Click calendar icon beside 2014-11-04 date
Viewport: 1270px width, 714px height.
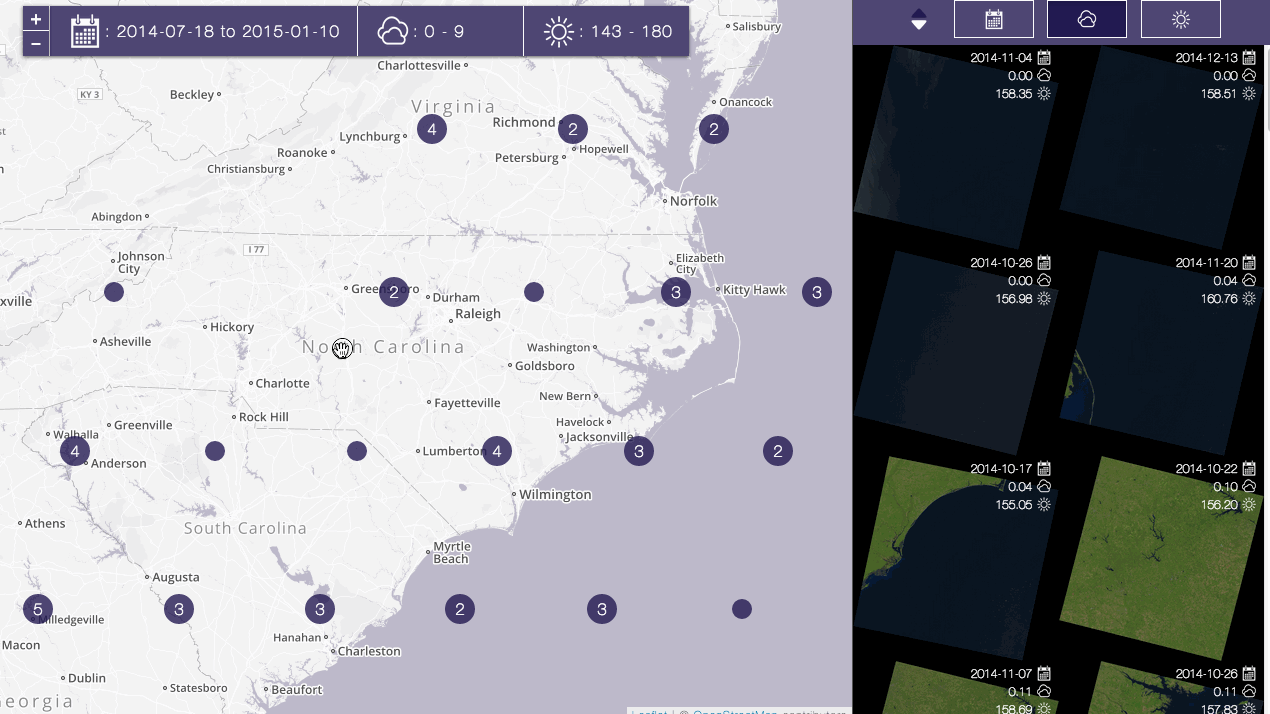pos(1044,57)
